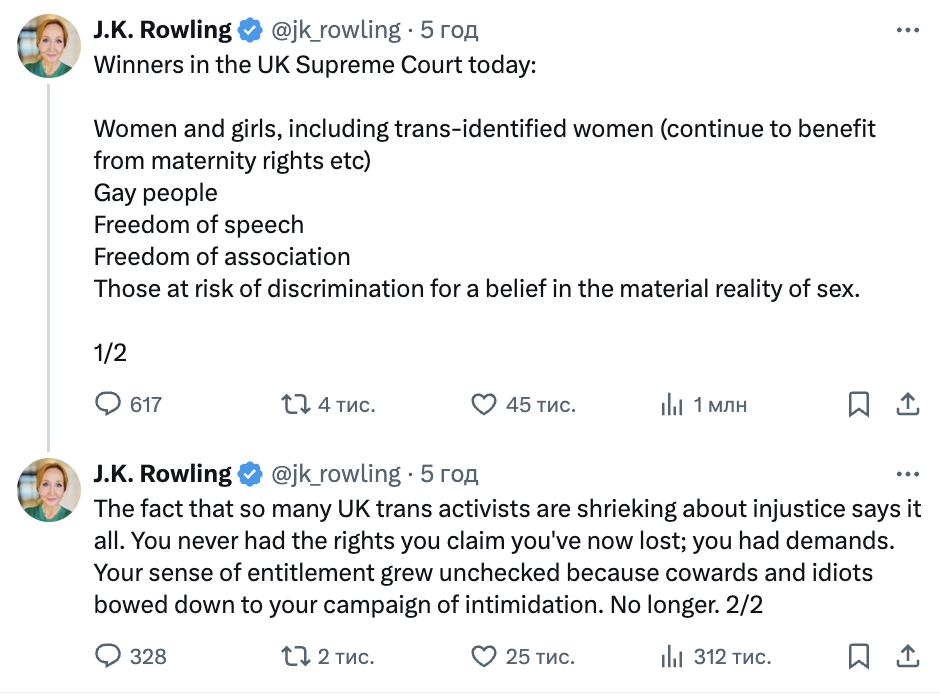Open the more options menu on second tweet
Screen dimensions: 940x696
point(908,474)
